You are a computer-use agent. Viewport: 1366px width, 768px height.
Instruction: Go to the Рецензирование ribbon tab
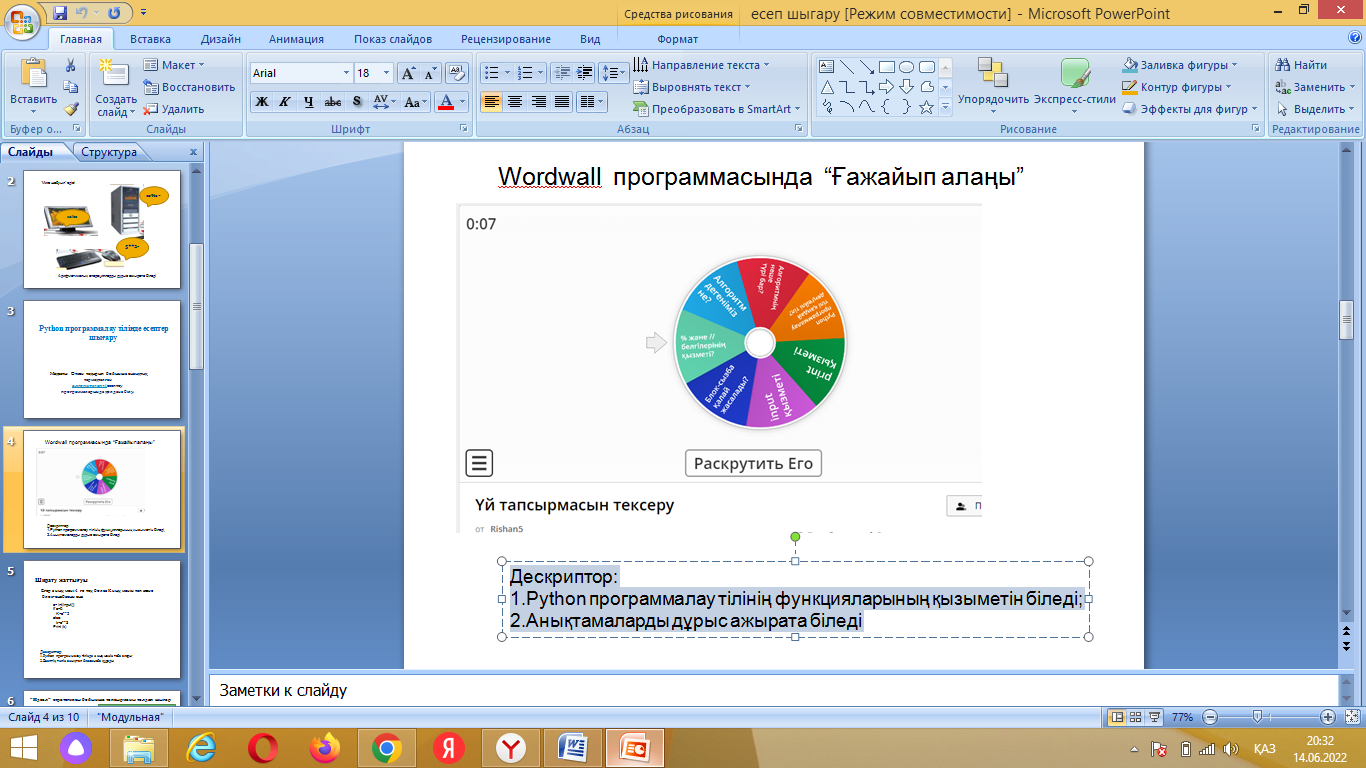point(506,39)
